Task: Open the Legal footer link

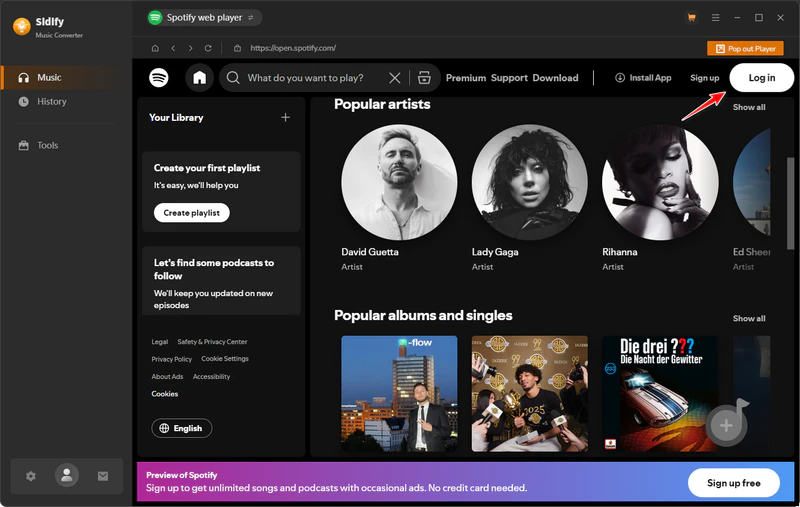Action: point(160,342)
